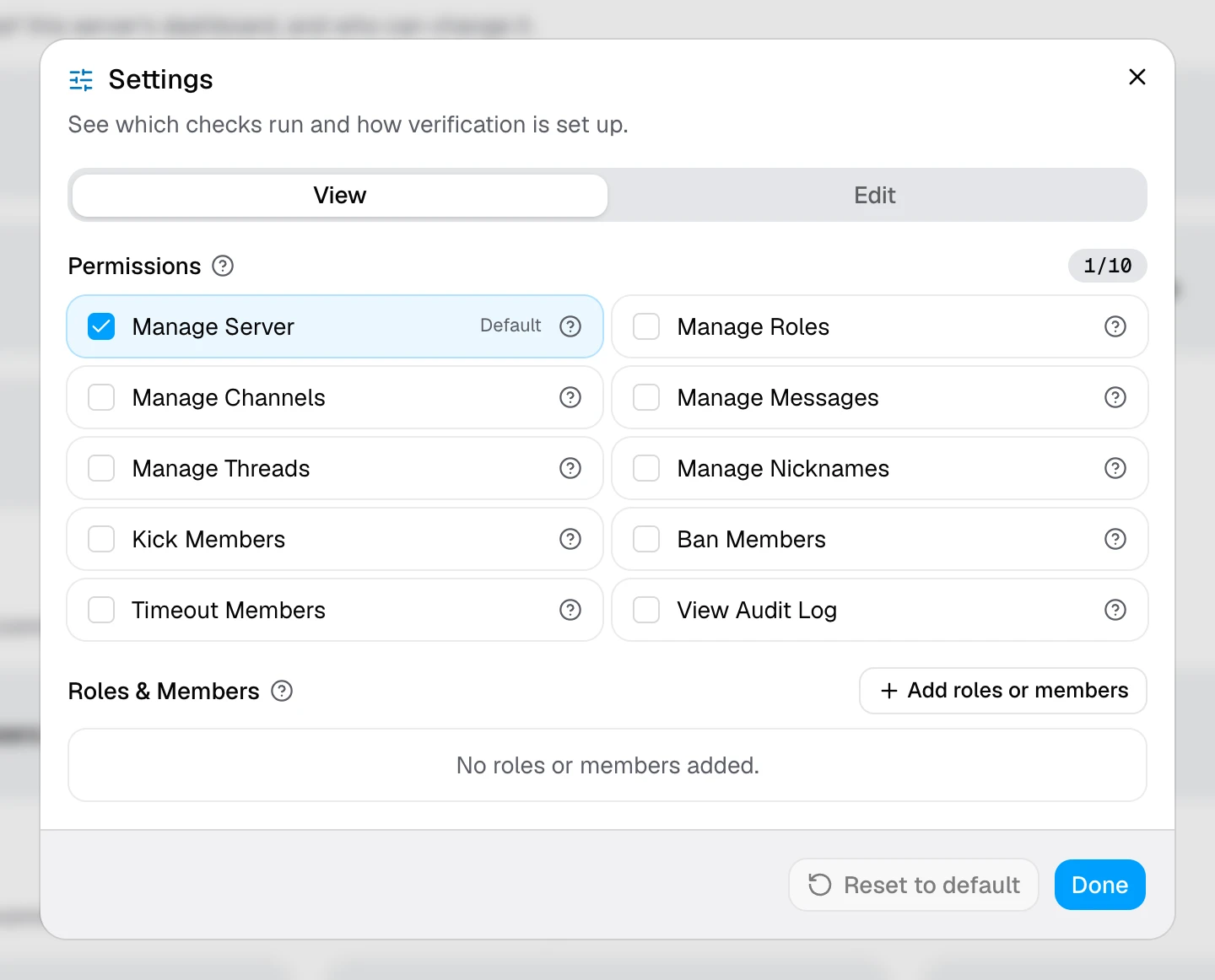
Task: Close the Settings dialog with X
Action: click(x=1137, y=77)
